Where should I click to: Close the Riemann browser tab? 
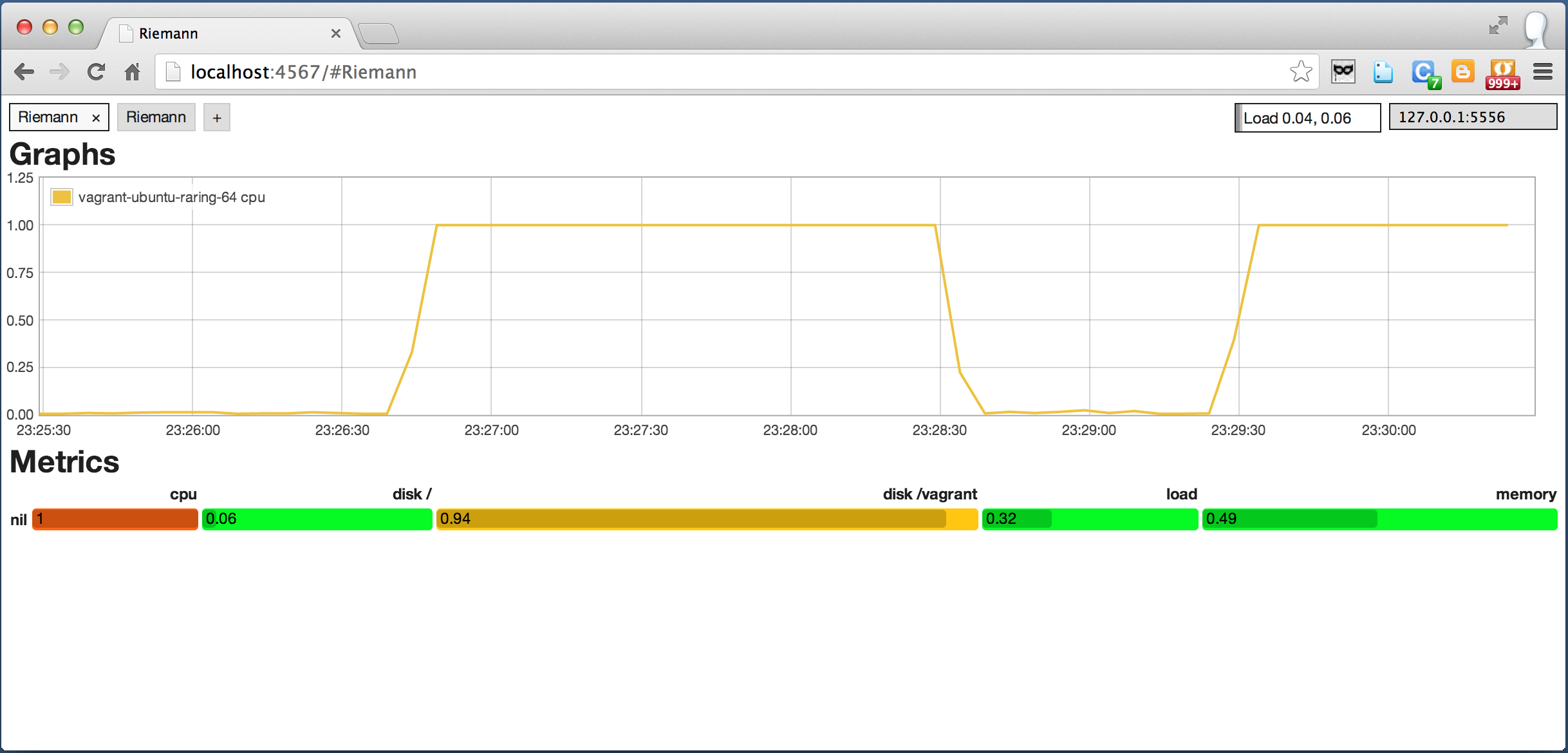pyautogui.click(x=335, y=33)
